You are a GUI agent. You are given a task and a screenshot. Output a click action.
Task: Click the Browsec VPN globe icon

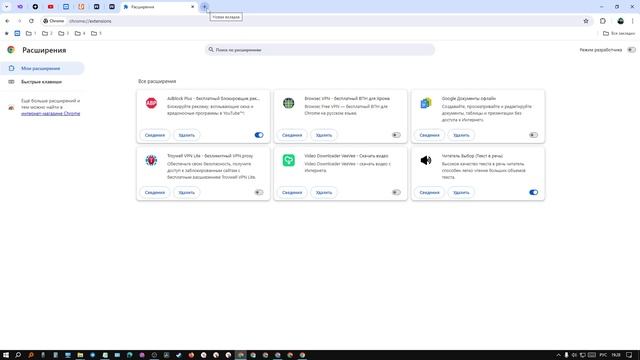[289, 103]
